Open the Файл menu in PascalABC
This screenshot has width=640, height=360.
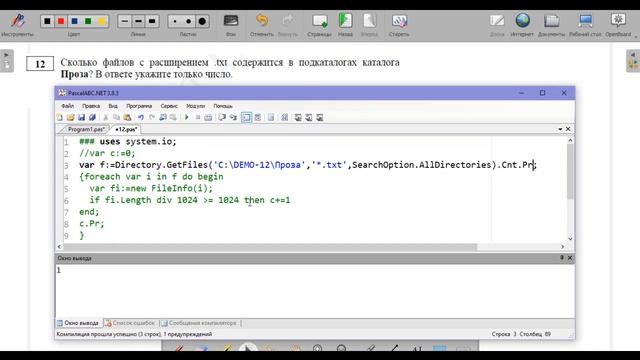point(67,106)
